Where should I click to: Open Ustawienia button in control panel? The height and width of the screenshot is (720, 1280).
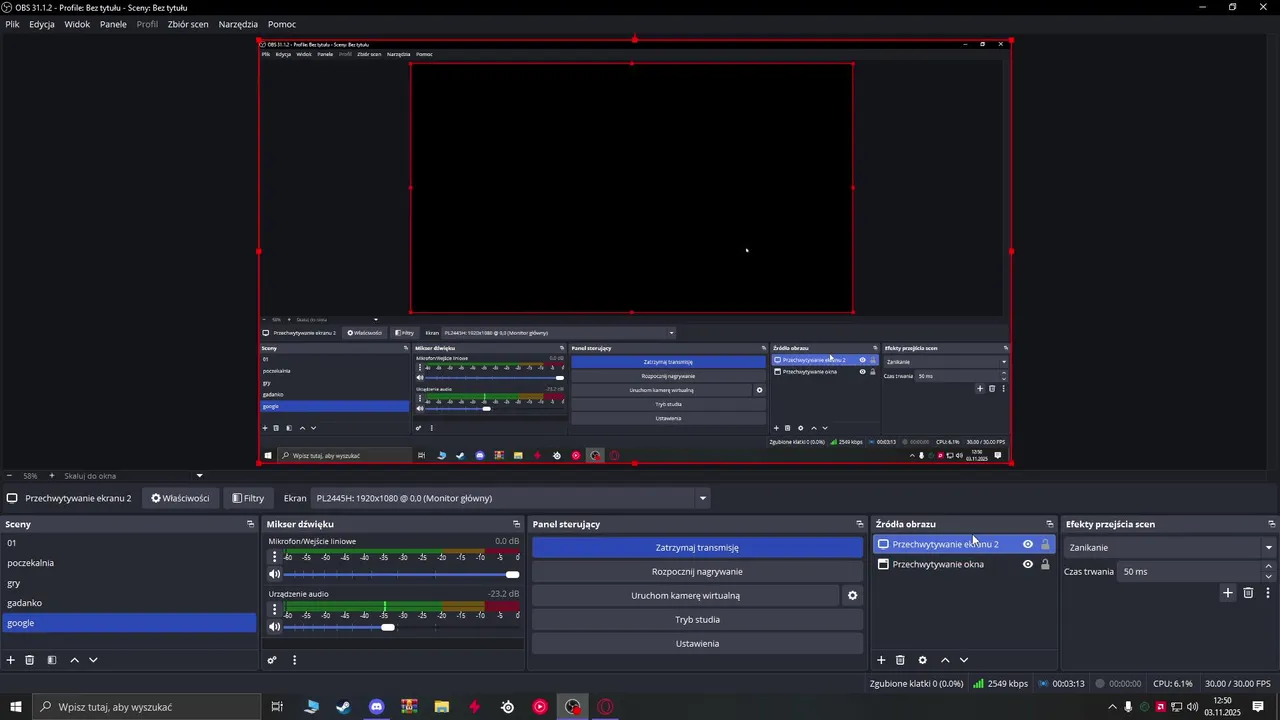coord(697,643)
